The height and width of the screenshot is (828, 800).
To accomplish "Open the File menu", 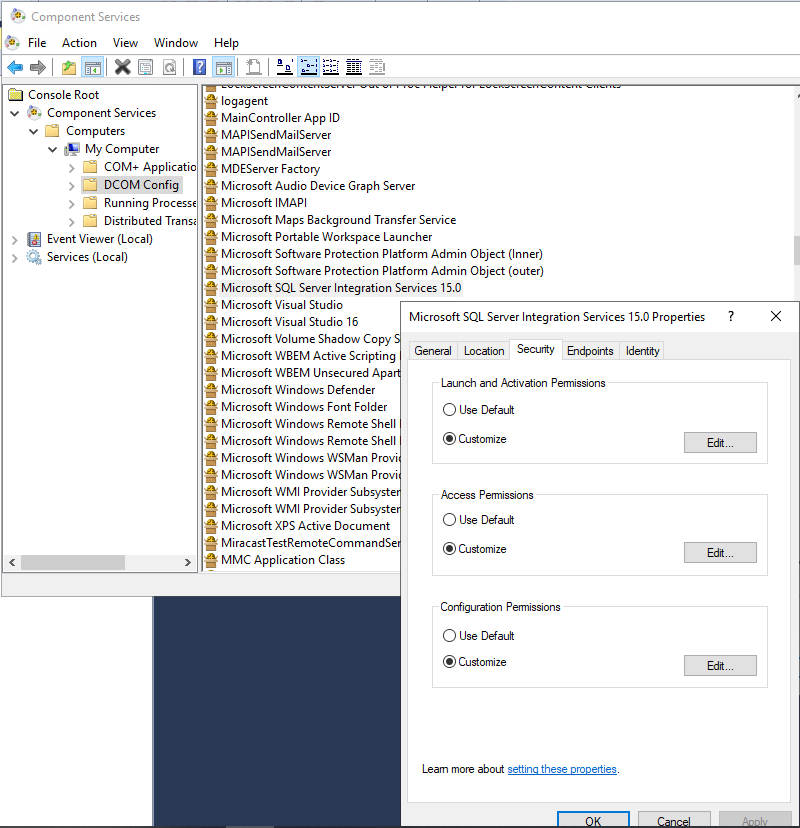I will click(x=37, y=43).
